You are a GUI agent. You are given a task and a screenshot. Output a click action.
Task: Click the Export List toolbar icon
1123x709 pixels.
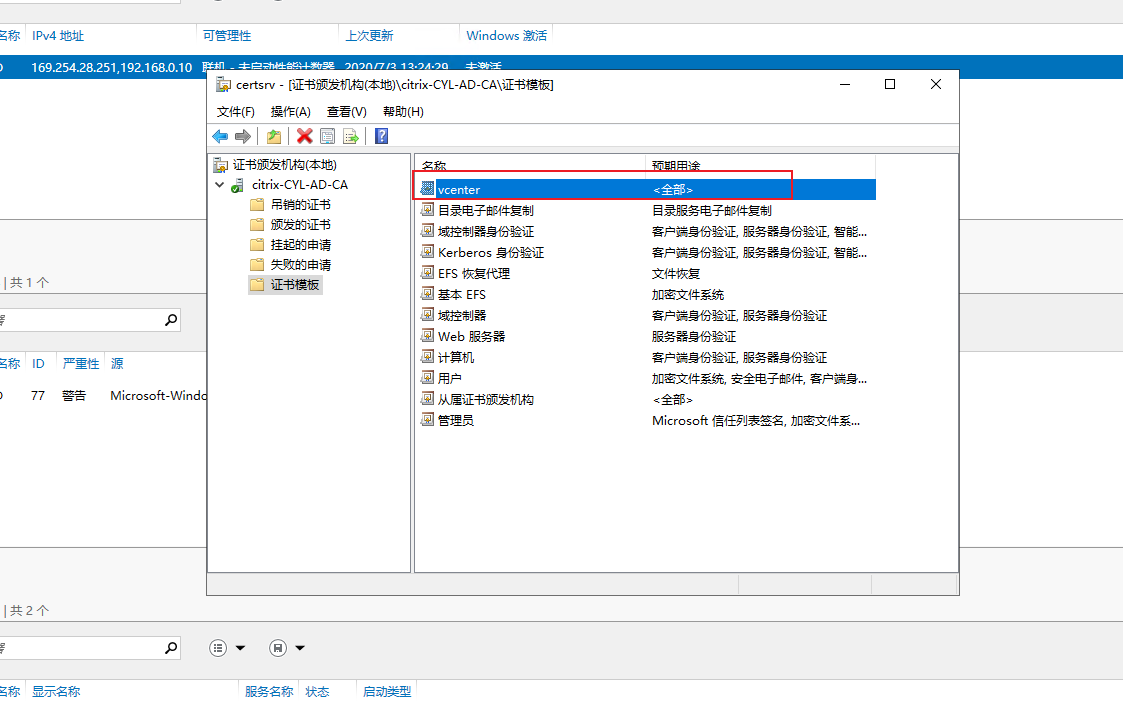tap(351, 136)
